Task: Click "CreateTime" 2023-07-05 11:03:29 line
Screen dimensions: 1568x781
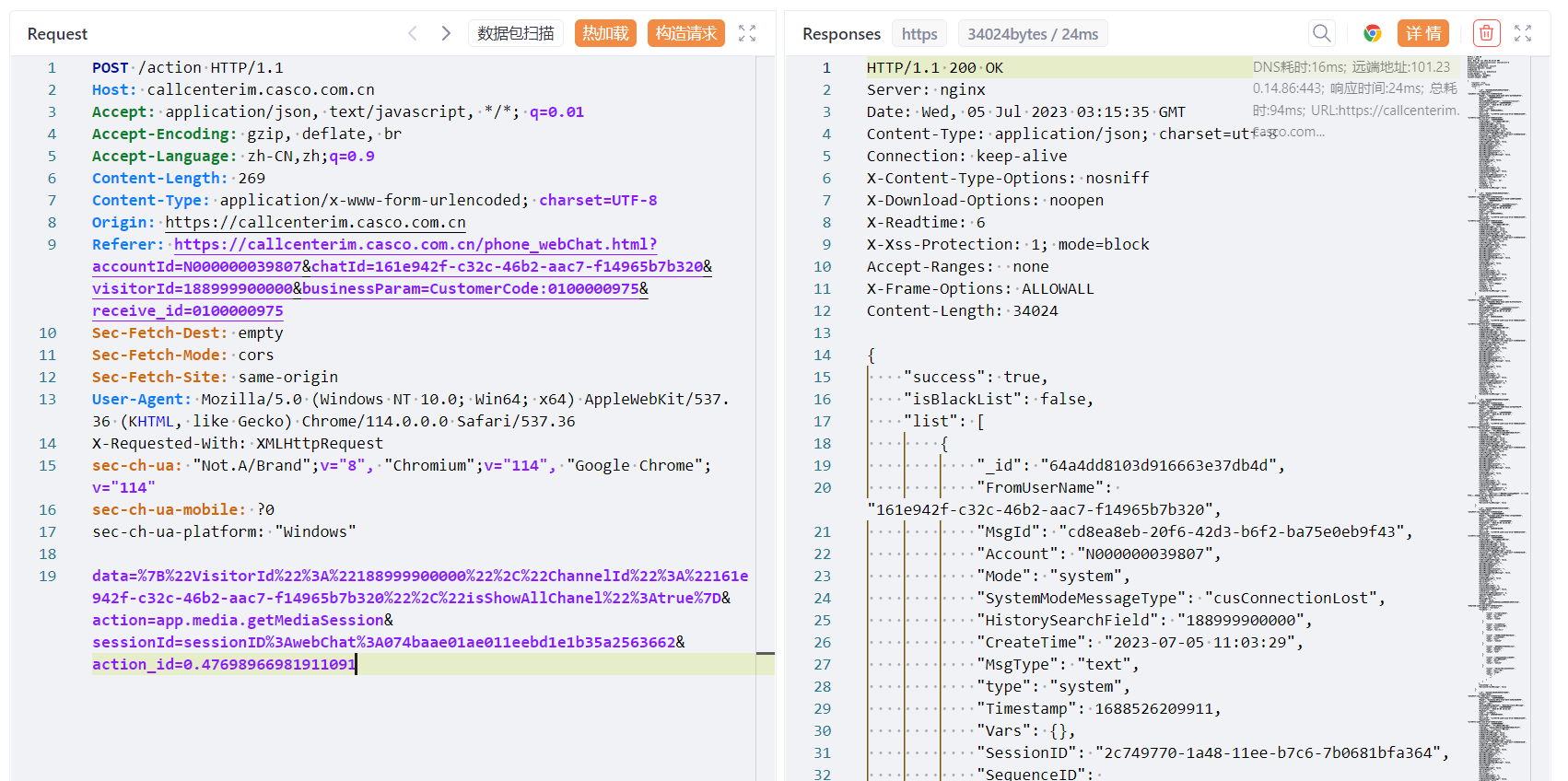Action: (x=1140, y=642)
